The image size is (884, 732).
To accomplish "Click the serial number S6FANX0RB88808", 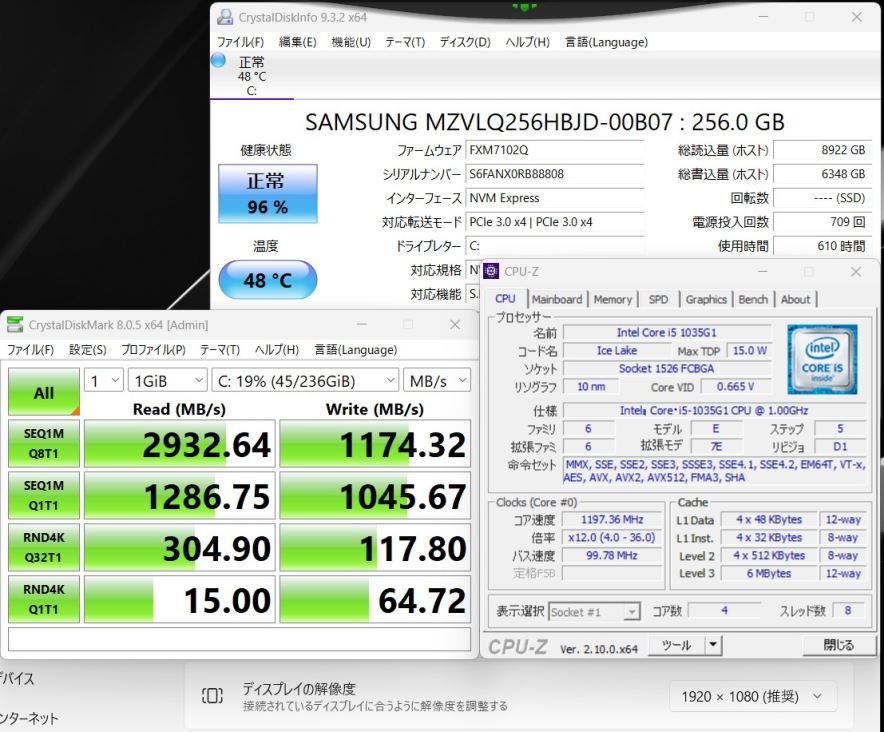I will 555,174.
